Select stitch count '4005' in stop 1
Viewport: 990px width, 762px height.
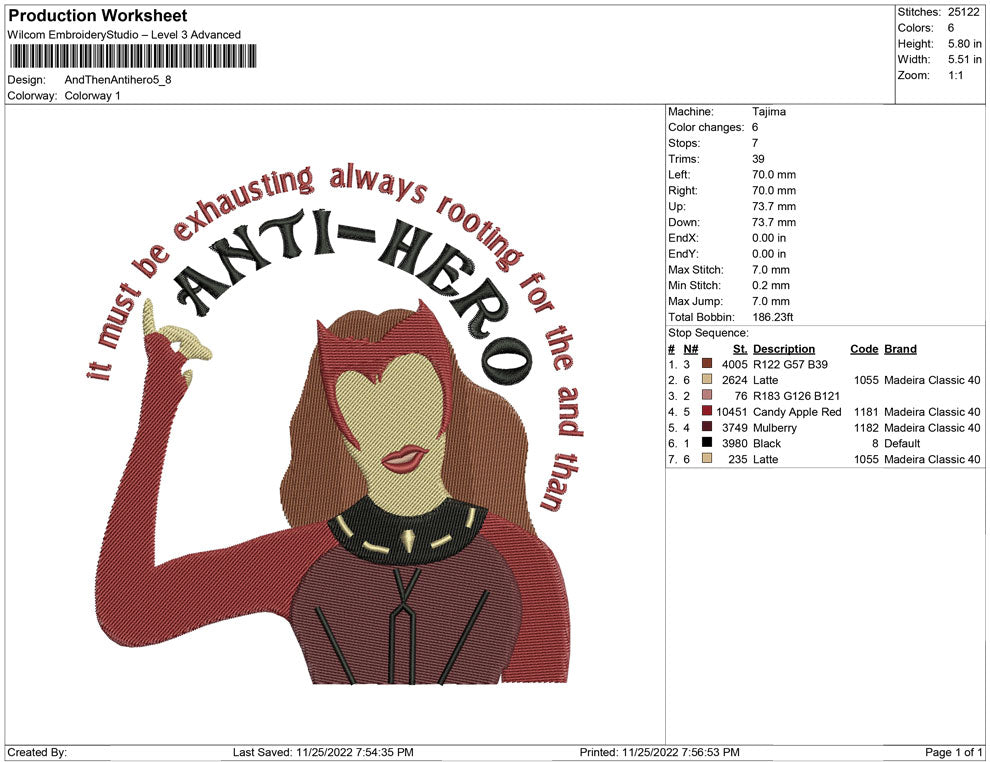735,364
